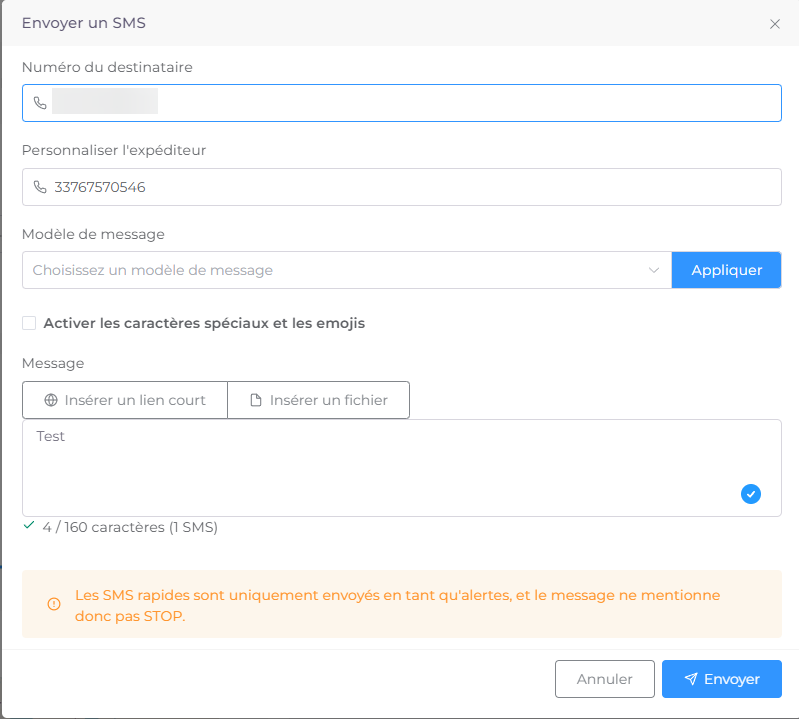799x719 pixels.
Task: Insert a short link into the message
Action: pyautogui.click(x=125, y=400)
